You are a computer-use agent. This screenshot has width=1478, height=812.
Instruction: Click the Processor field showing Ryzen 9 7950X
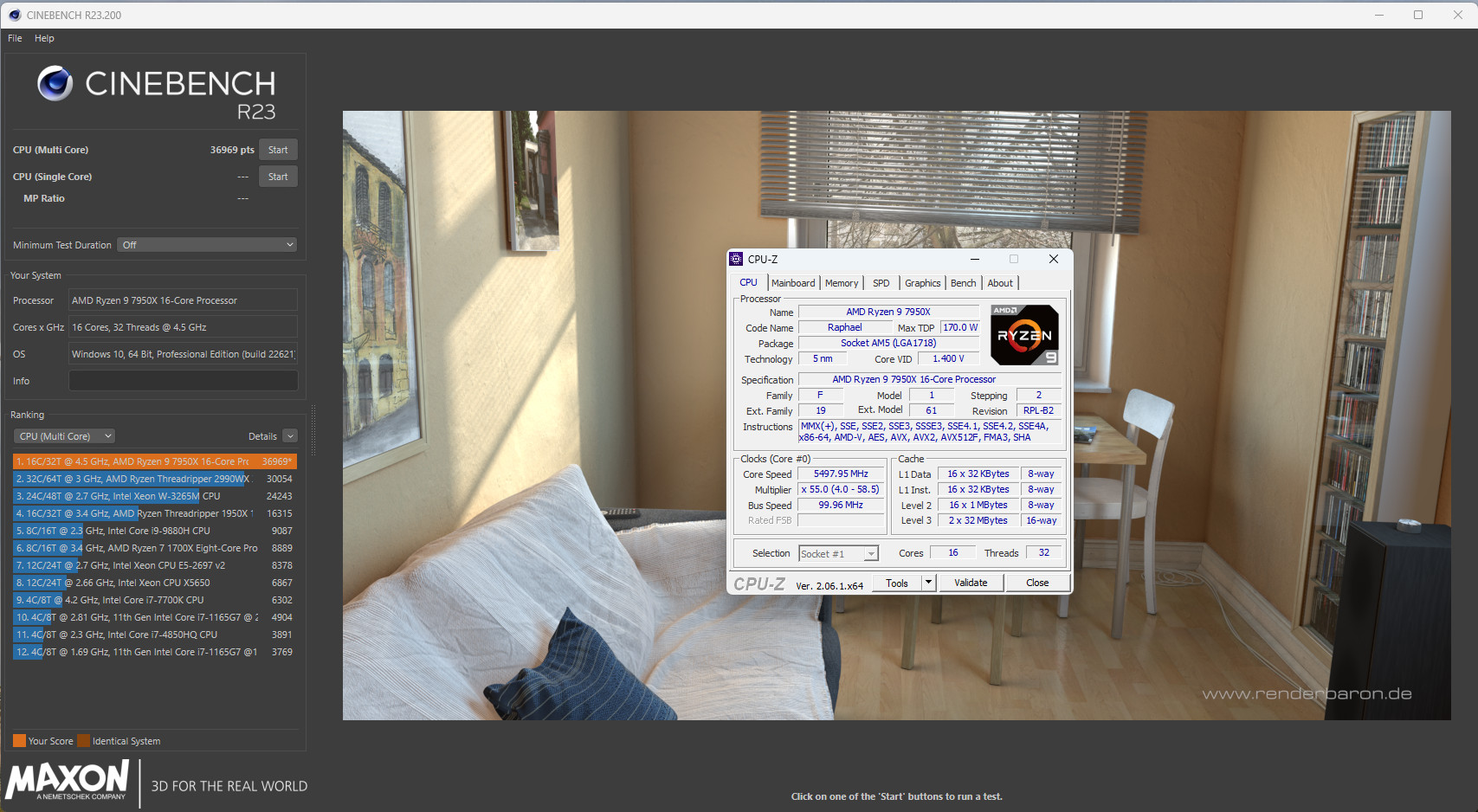(183, 300)
